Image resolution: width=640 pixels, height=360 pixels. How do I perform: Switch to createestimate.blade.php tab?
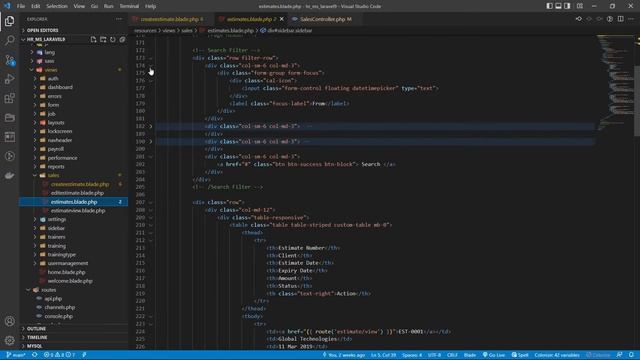click(169, 19)
